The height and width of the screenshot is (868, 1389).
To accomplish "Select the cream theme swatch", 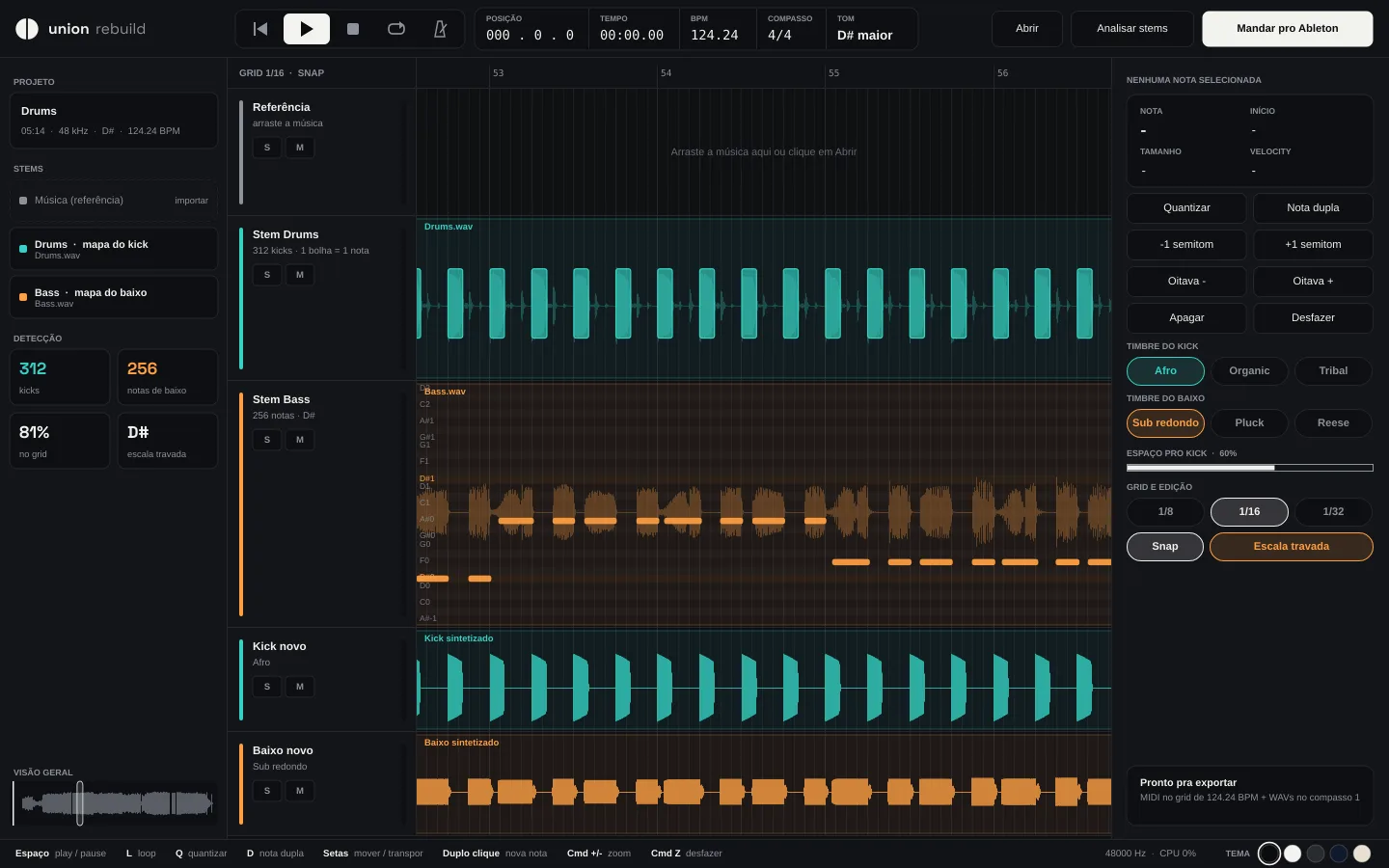I will [x=1362, y=854].
